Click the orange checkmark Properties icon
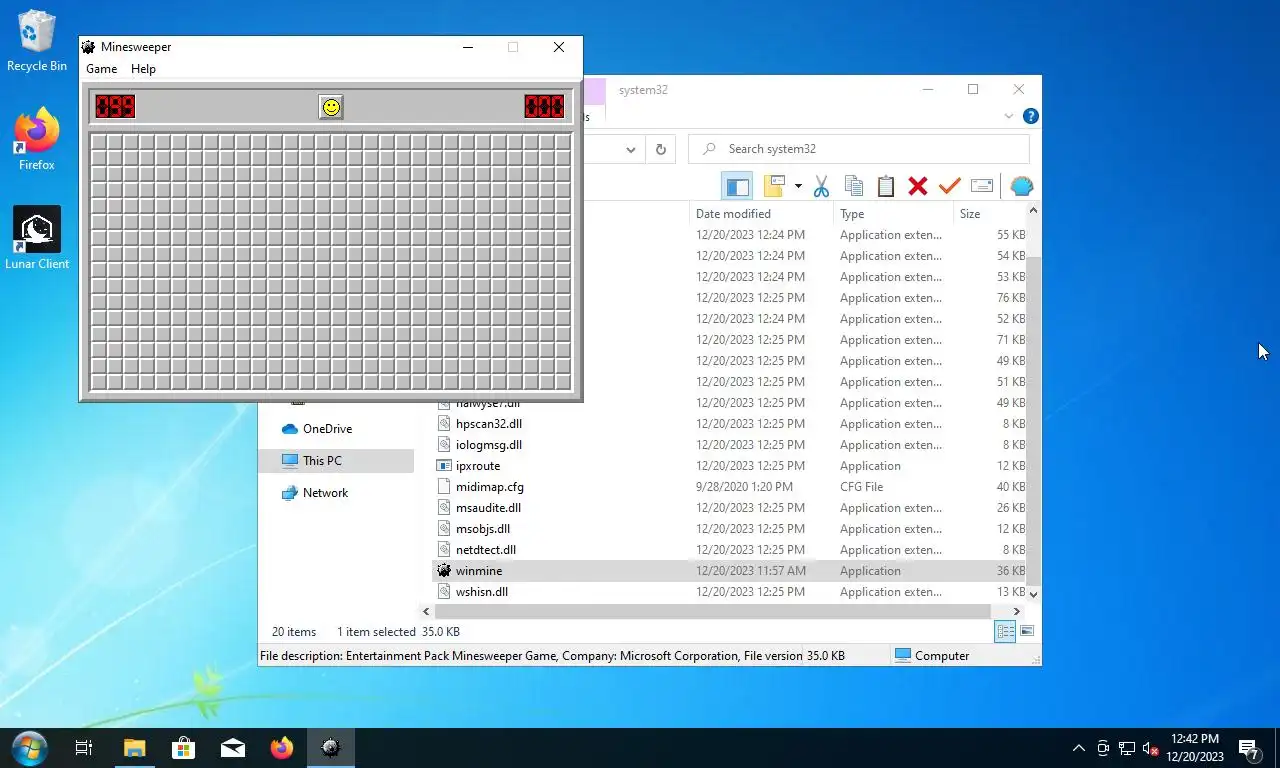Screen dimensions: 1280x768 950,186
